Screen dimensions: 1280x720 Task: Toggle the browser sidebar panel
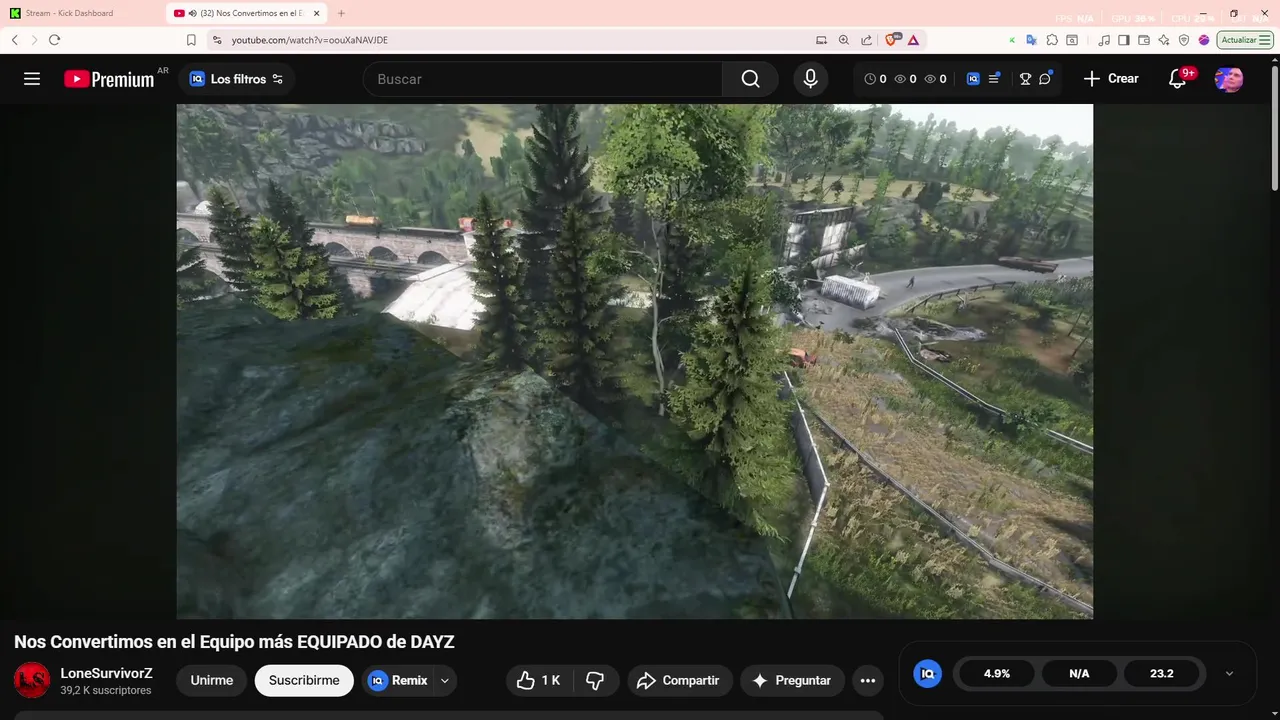tap(1124, 40)
